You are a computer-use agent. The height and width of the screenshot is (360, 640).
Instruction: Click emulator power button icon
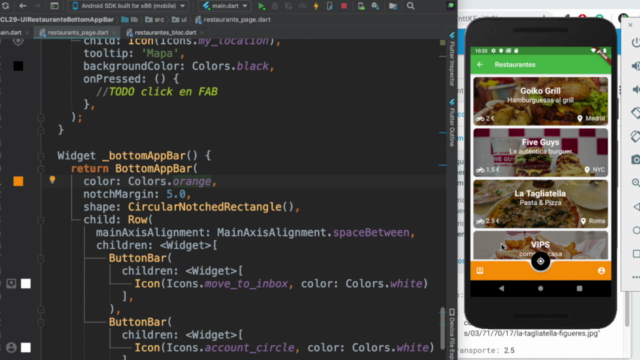pos(636,42)
